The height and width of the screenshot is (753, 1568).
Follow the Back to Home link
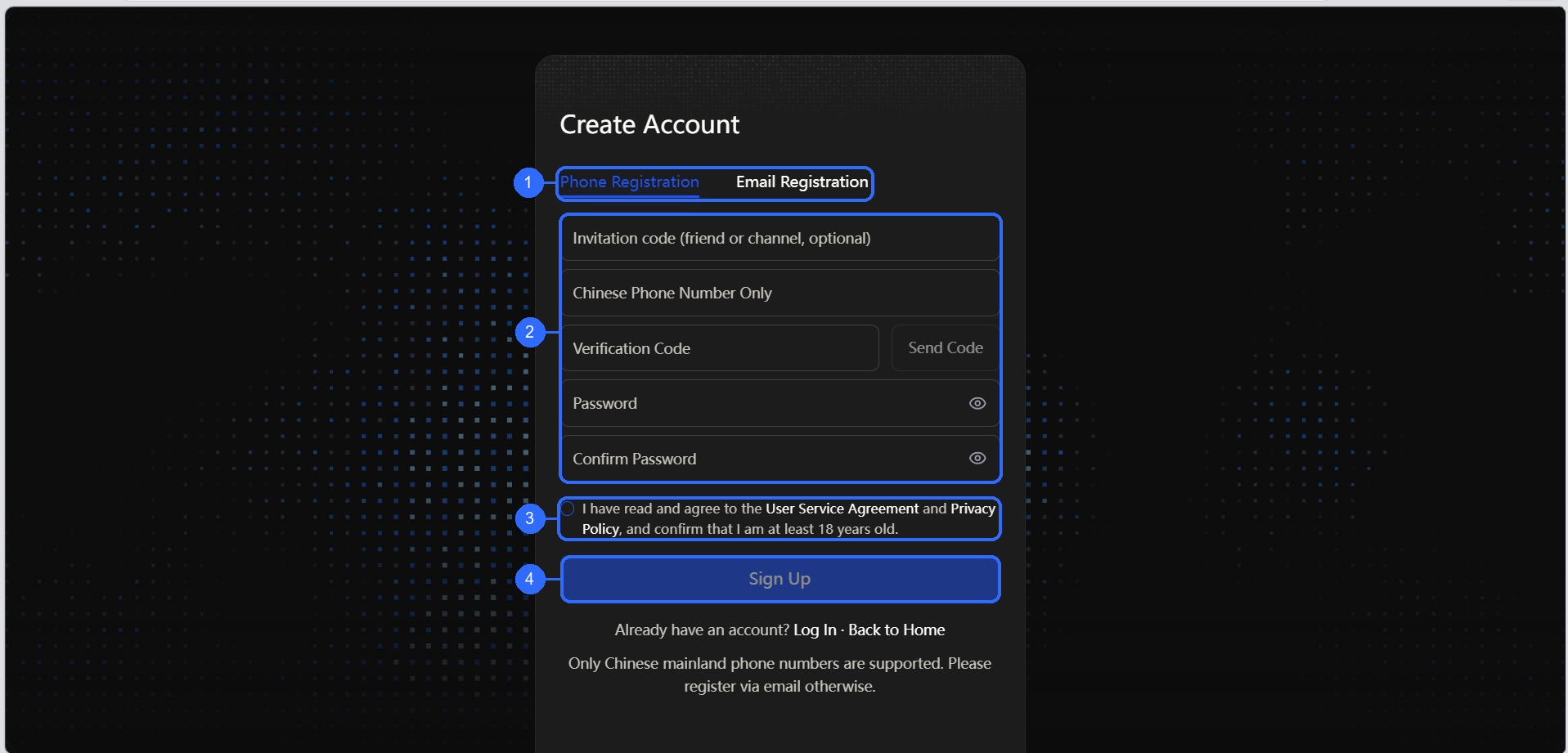(x=896, y=630)
